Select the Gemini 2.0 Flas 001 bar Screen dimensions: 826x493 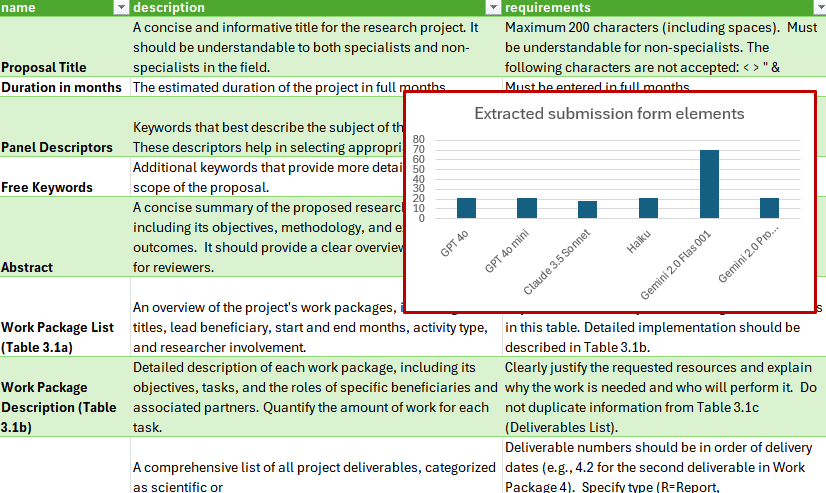pos(709,184)
